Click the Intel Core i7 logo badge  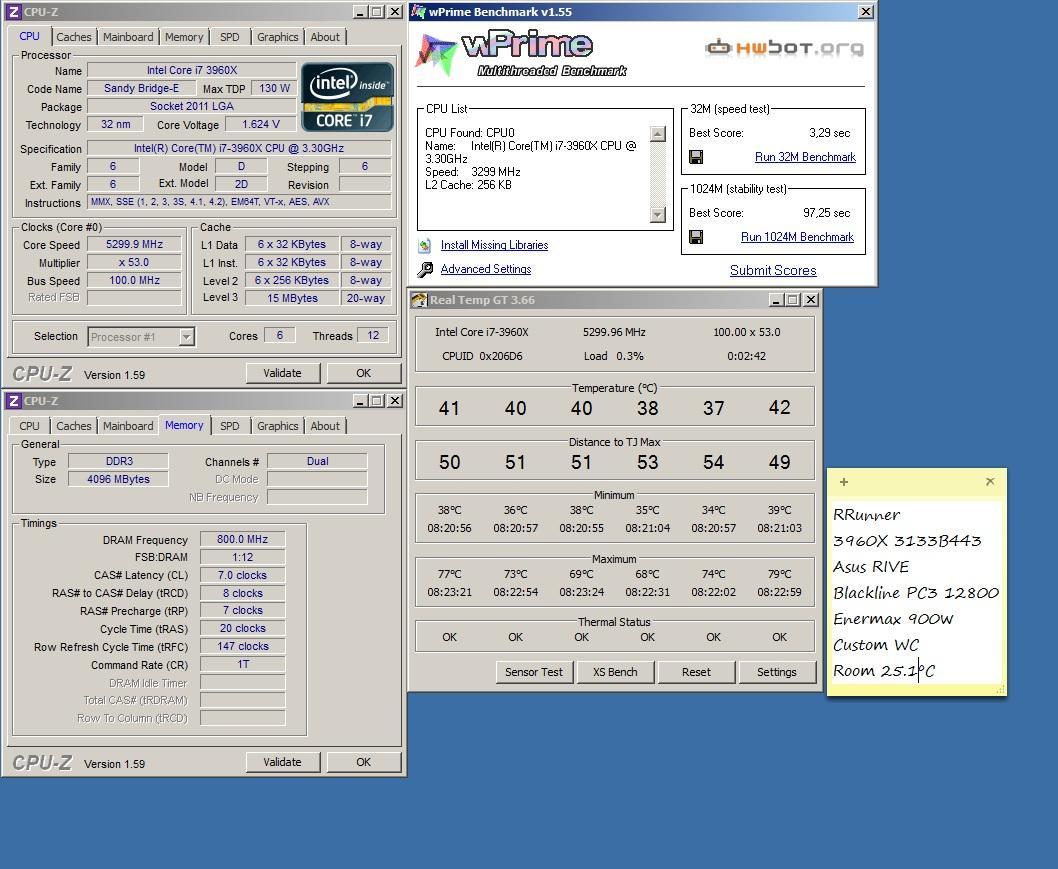click(347, 97)
